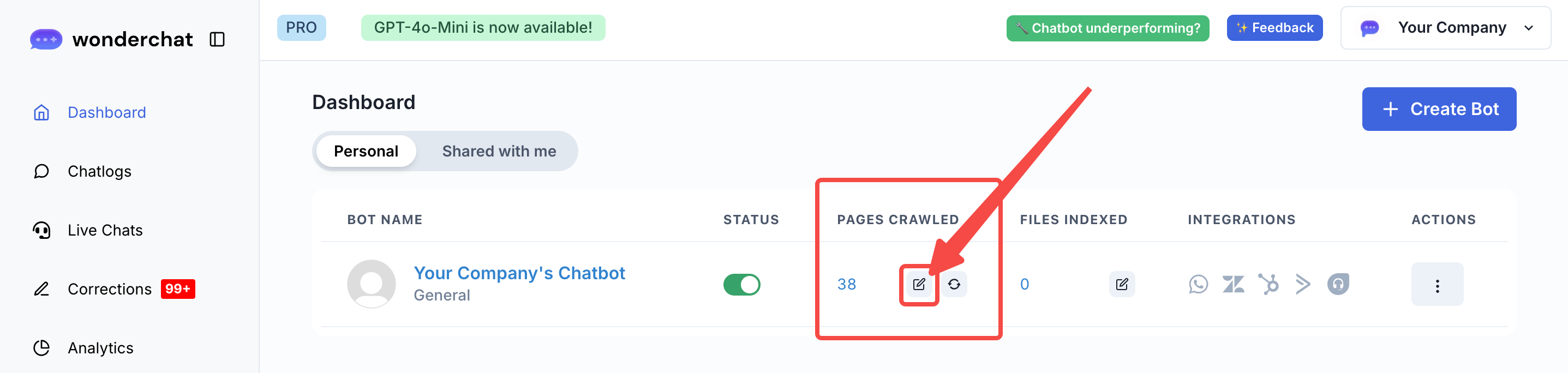Open the live chat headset integration icon
The width and height of the screenshot is (1568, 373).
click(x=1338, y=284)
